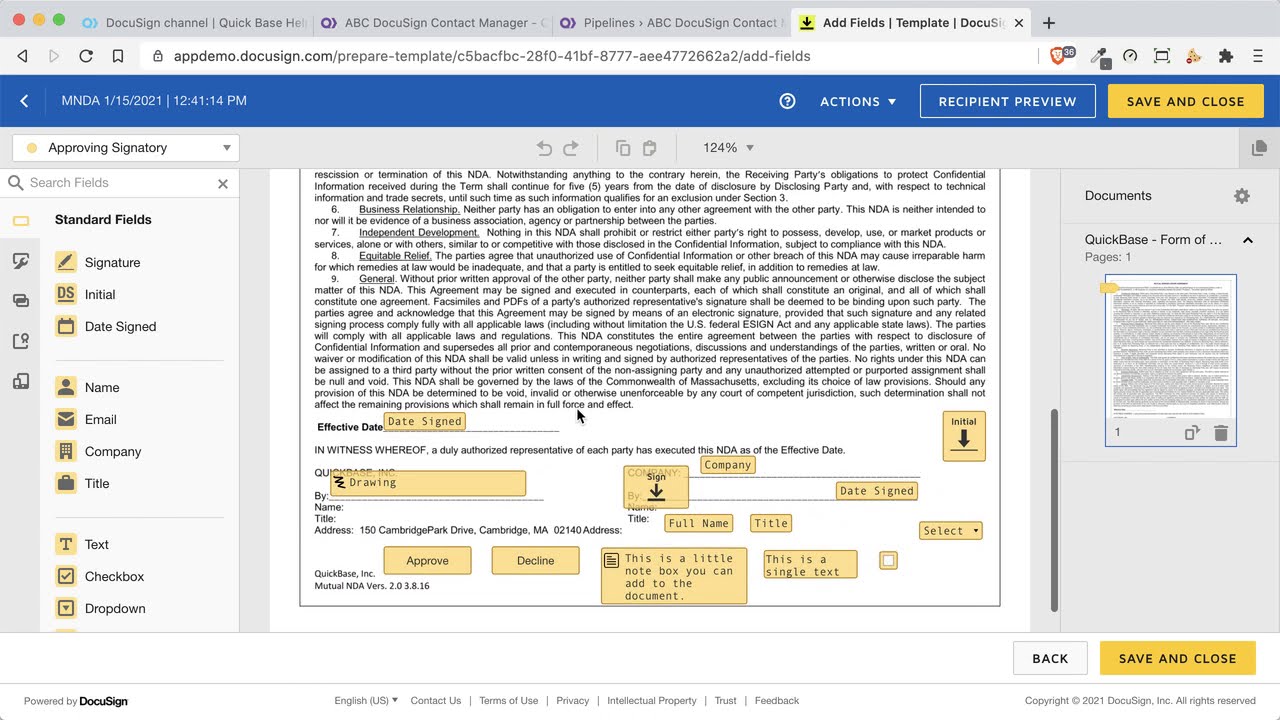
Task: Paste the copied field
Action: pyautogui.click(x=650, y=148)
